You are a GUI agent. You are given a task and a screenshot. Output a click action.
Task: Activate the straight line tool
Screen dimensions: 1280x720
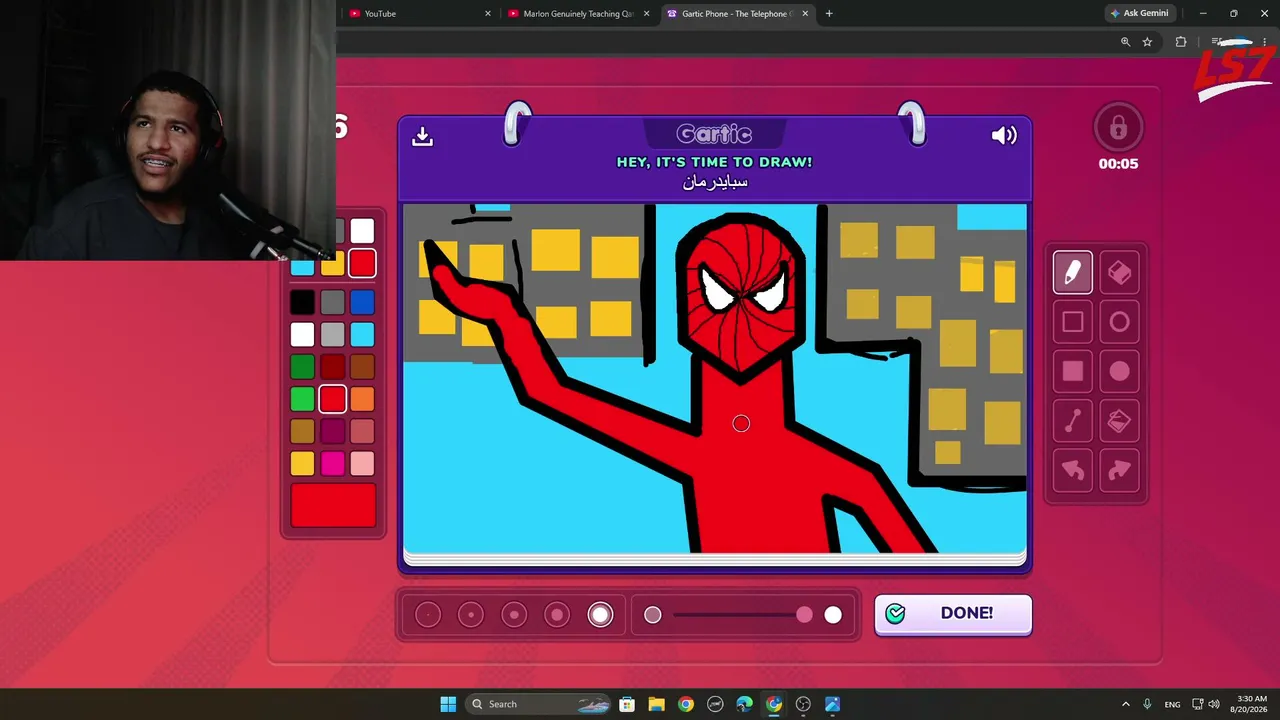[x=1073, y=421]
